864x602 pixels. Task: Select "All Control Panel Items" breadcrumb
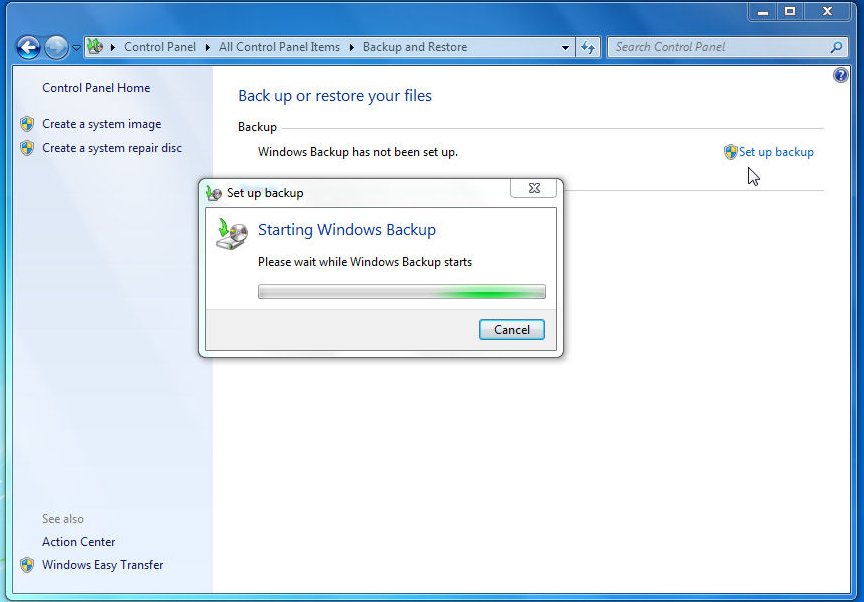[279, 47]
